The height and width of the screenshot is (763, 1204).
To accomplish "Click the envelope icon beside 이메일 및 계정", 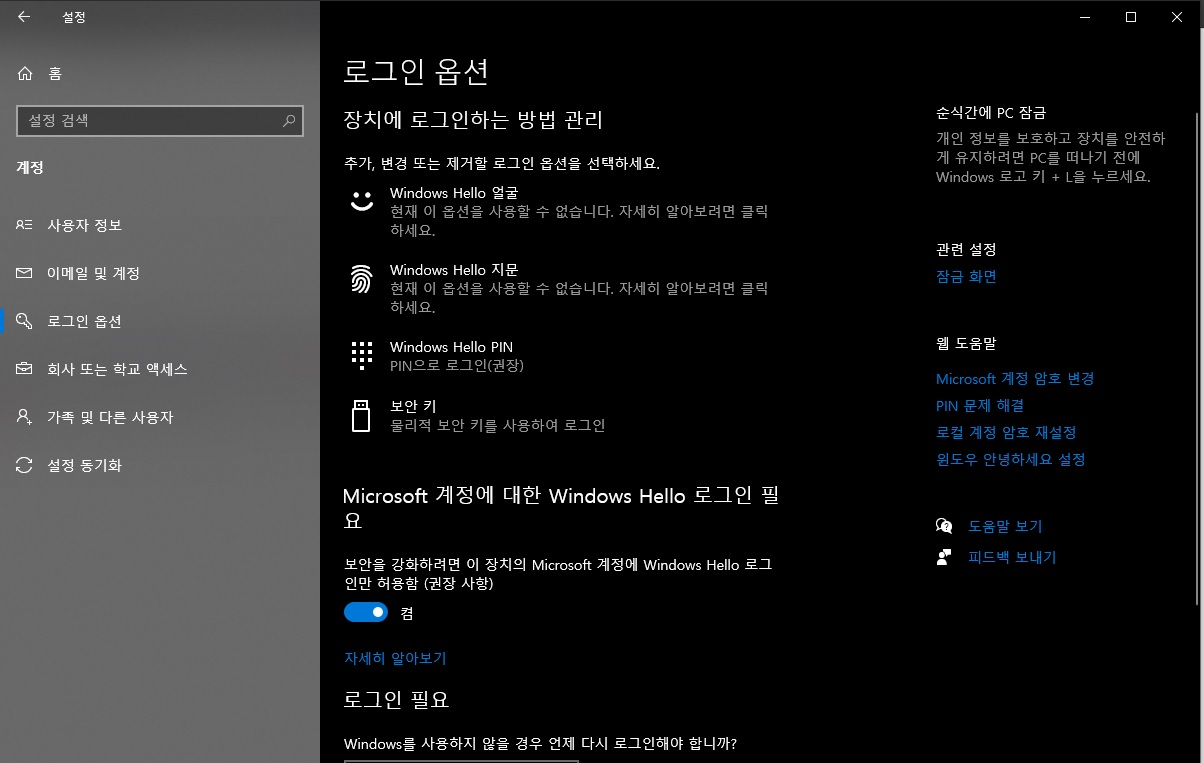I will point(25,273).
